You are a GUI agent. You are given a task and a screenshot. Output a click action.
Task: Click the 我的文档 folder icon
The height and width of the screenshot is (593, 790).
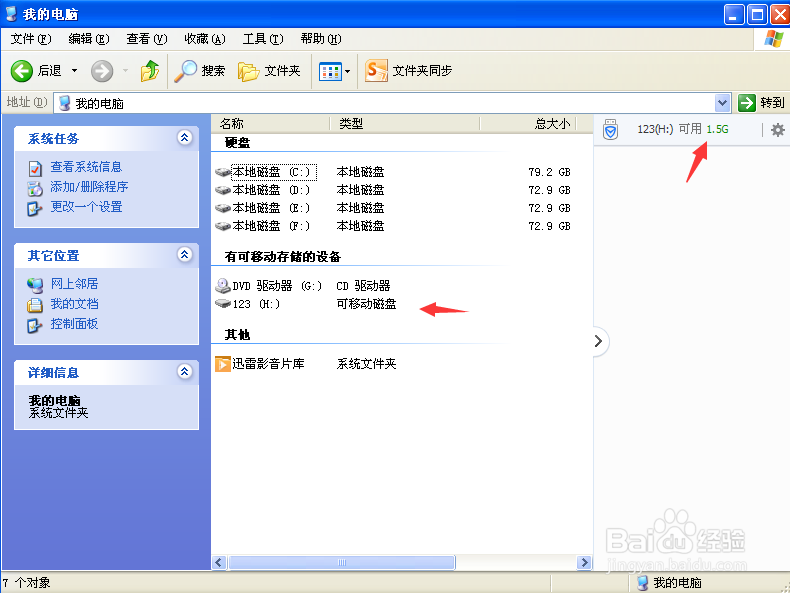[35, 305]
